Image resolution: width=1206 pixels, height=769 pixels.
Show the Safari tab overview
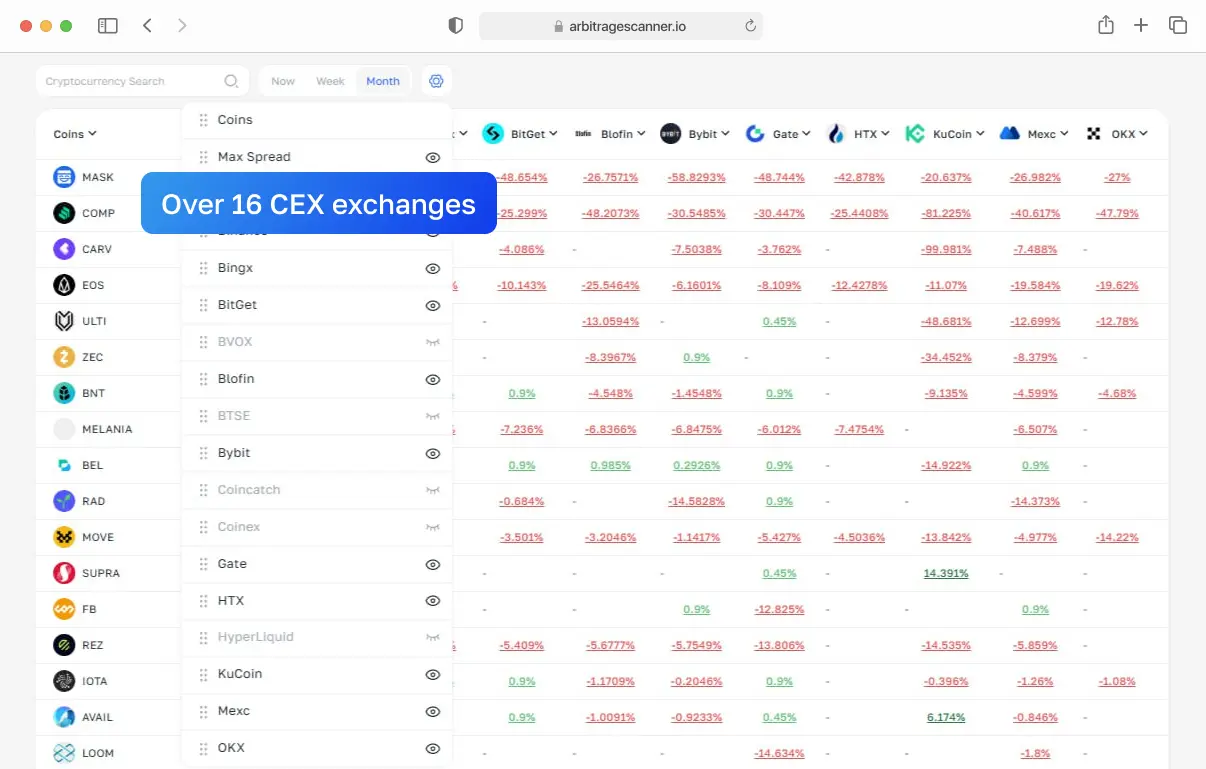tap(1178, 26)
